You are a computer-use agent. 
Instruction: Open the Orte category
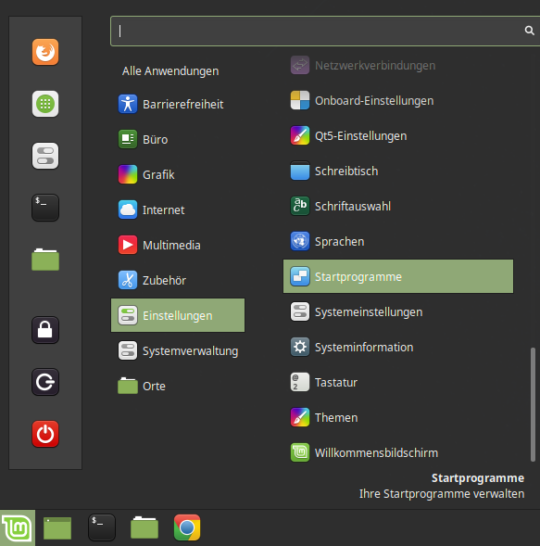[178, 386]
